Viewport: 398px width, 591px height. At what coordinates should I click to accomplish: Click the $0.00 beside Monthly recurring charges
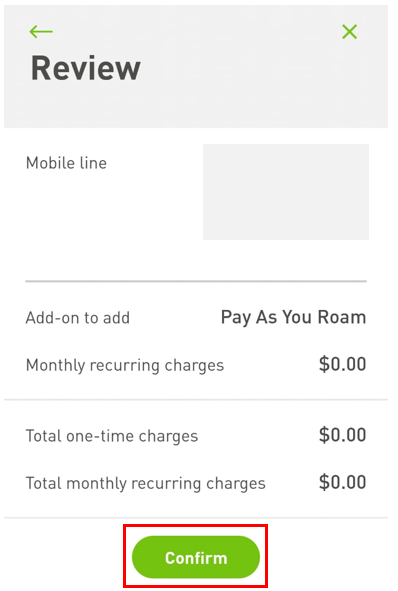coord(342,364)
